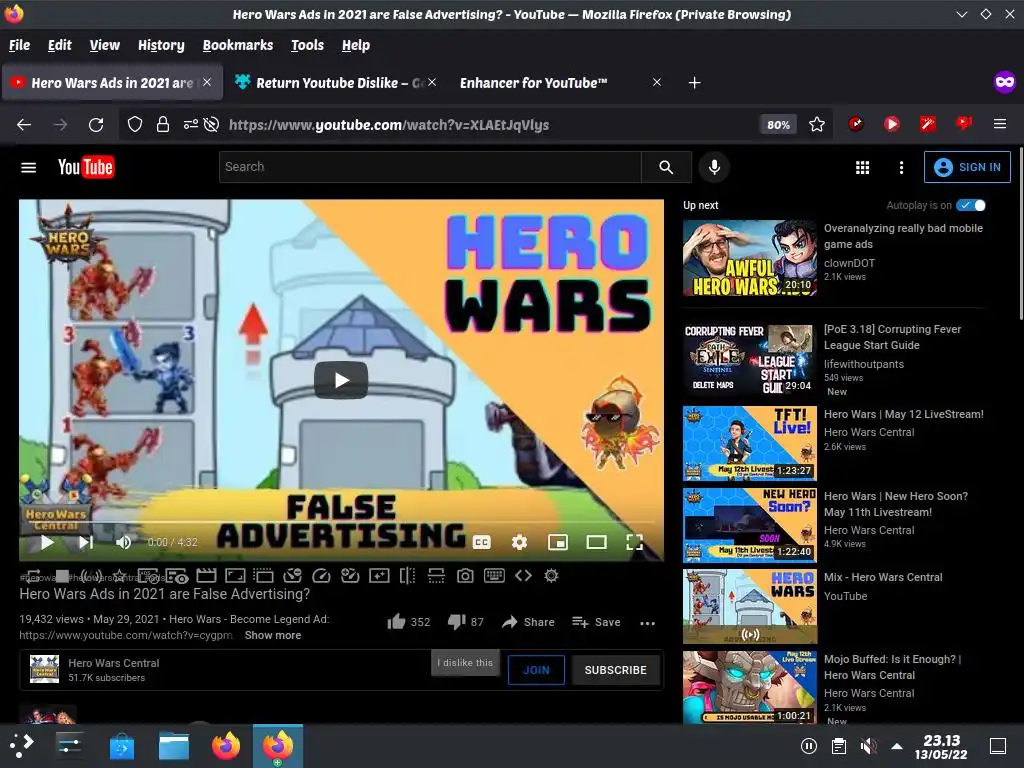The width and height of the screenshot is (1024, 768).
Task: Open YouTube settings three-dot menu
Action: click(901, 168)
